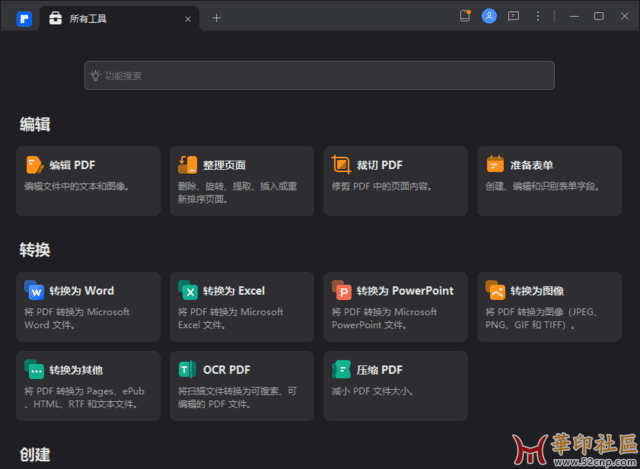Launch the OCR PDF icon

click(x=188, y=369)
